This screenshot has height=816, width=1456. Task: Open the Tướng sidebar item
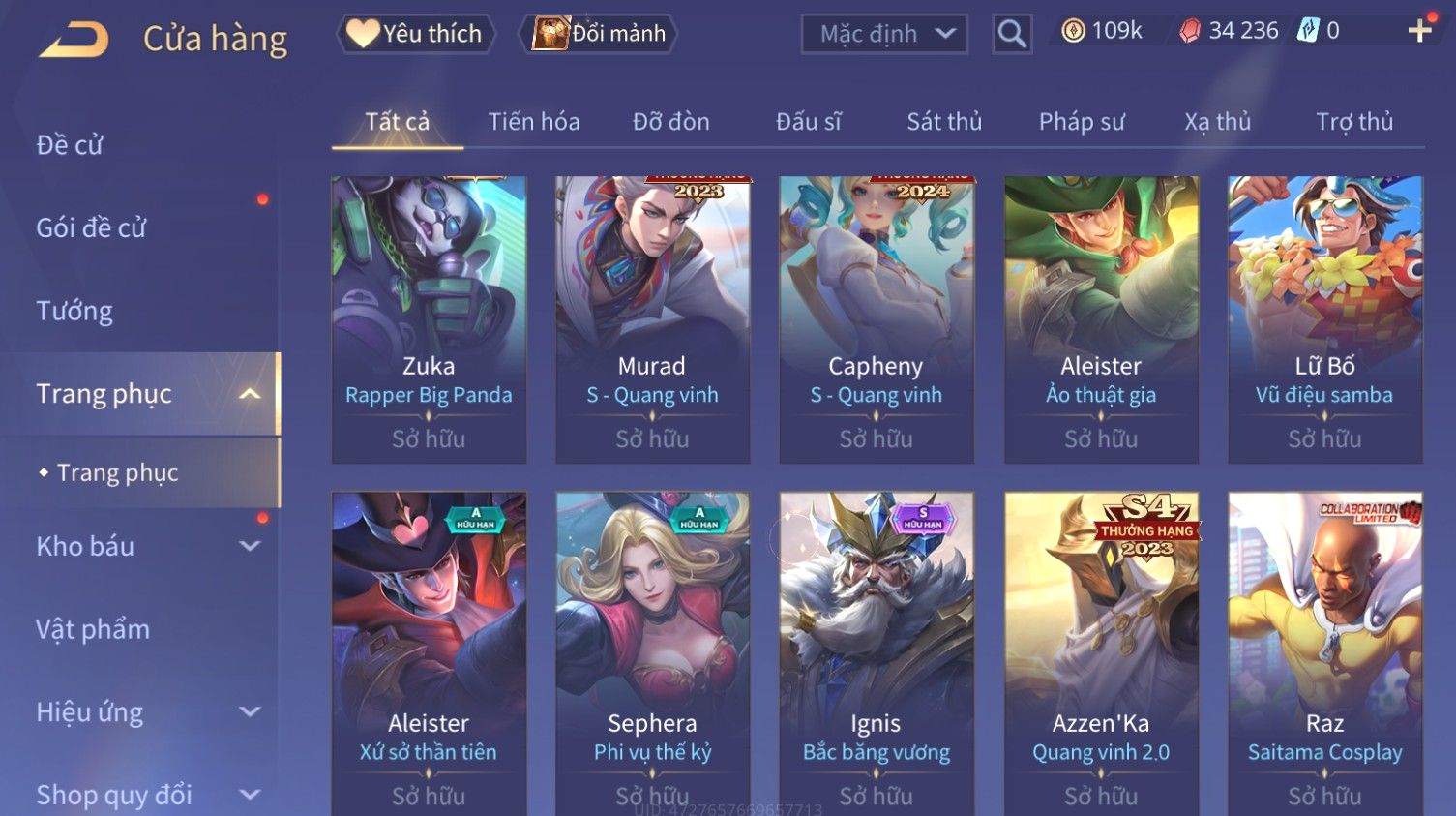pyautogui.click(x=74, y=311)
